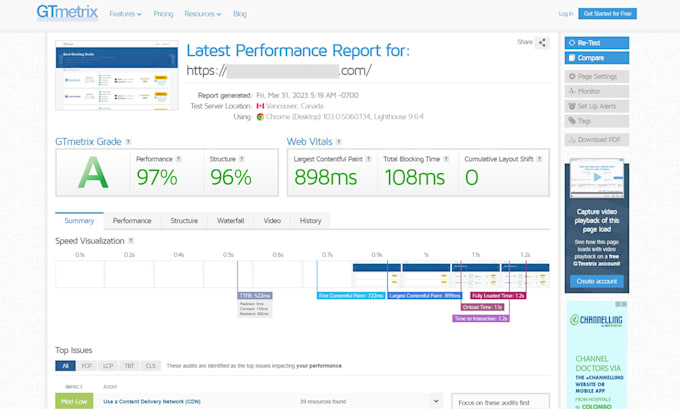Click the 108ms blocking time value
The width and height of the screenshot is (680, 409).
415,177
